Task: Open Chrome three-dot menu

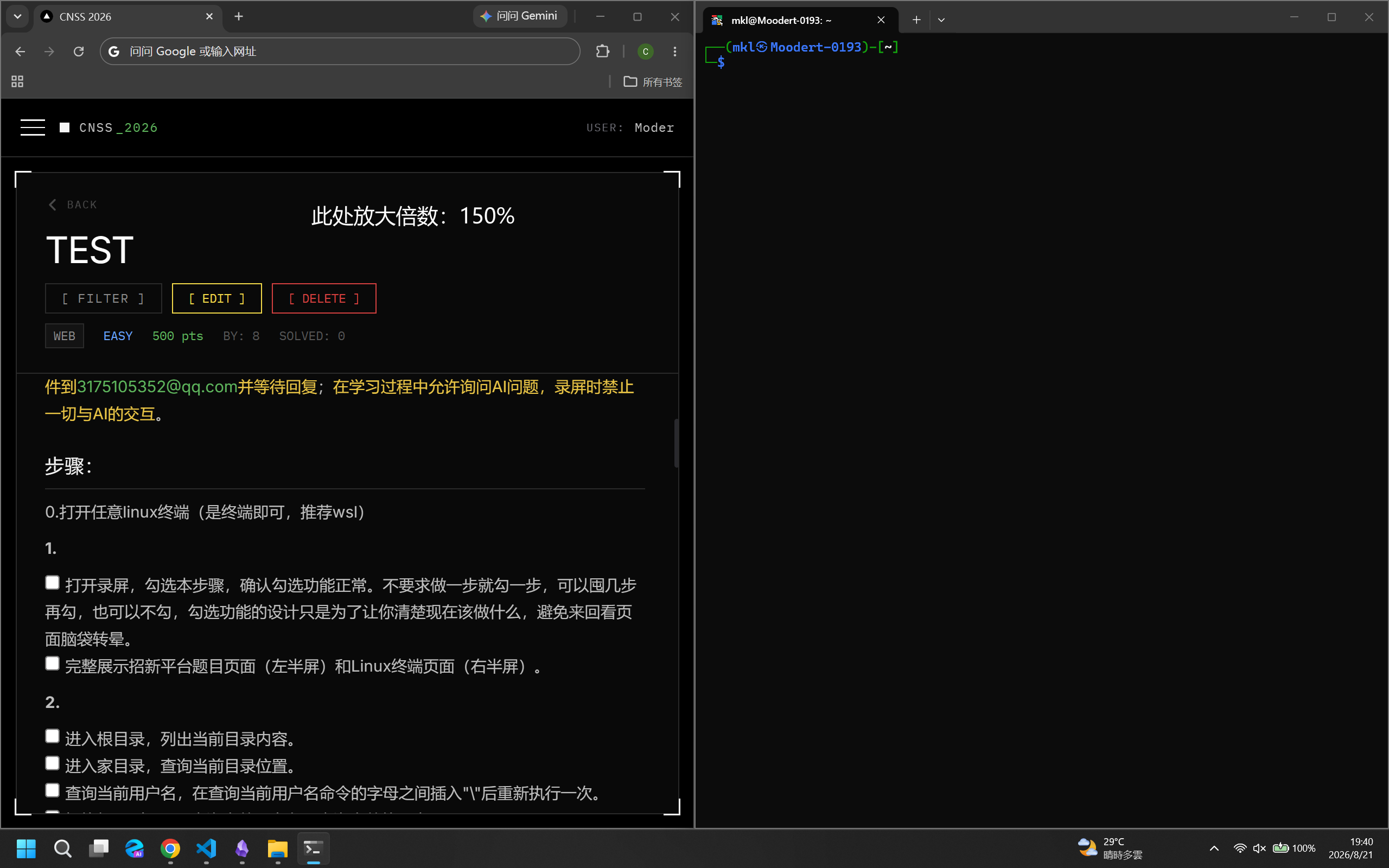Action: point(675,52)
